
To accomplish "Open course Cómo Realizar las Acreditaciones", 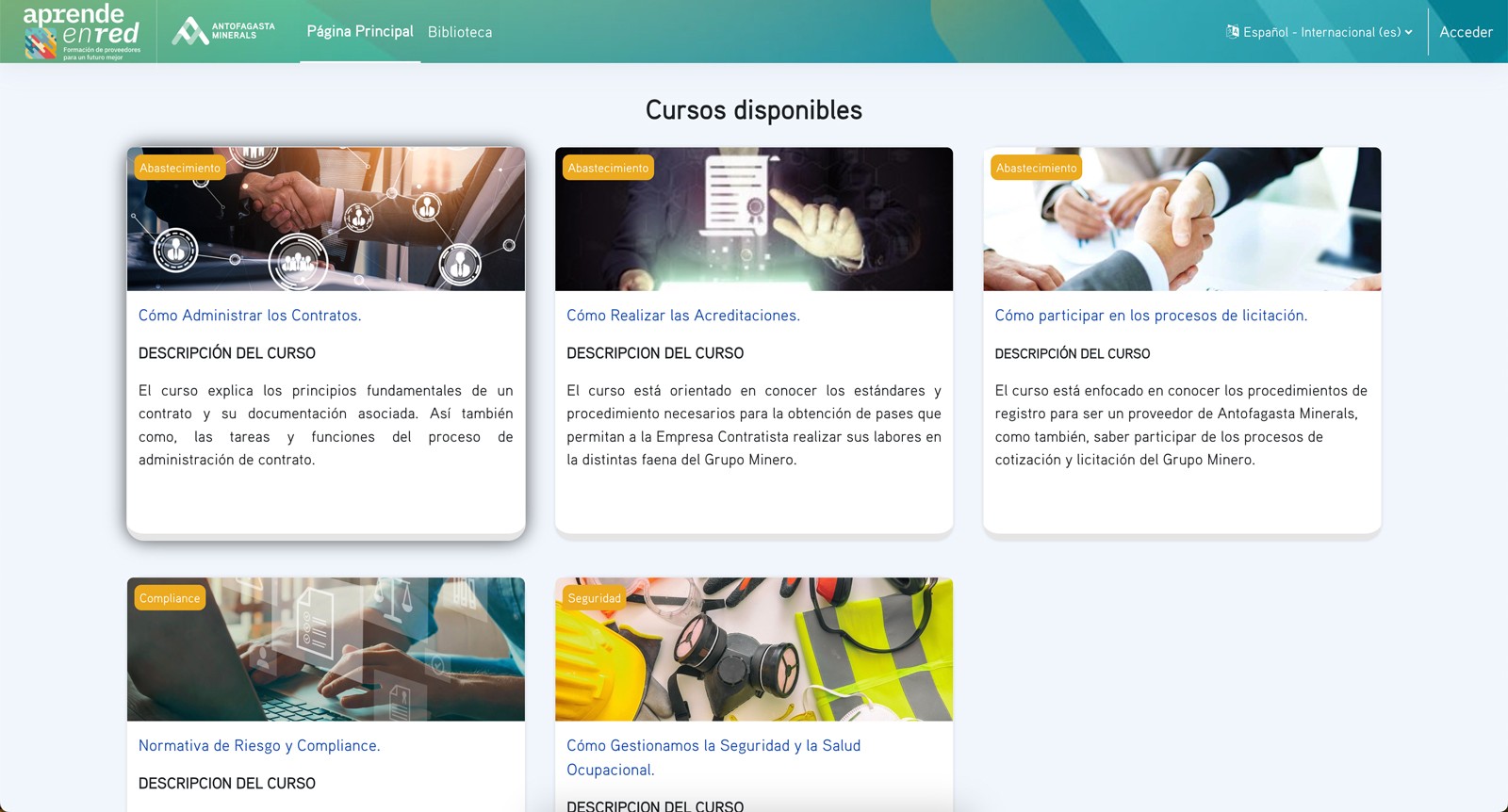I will tap(683, 316).
